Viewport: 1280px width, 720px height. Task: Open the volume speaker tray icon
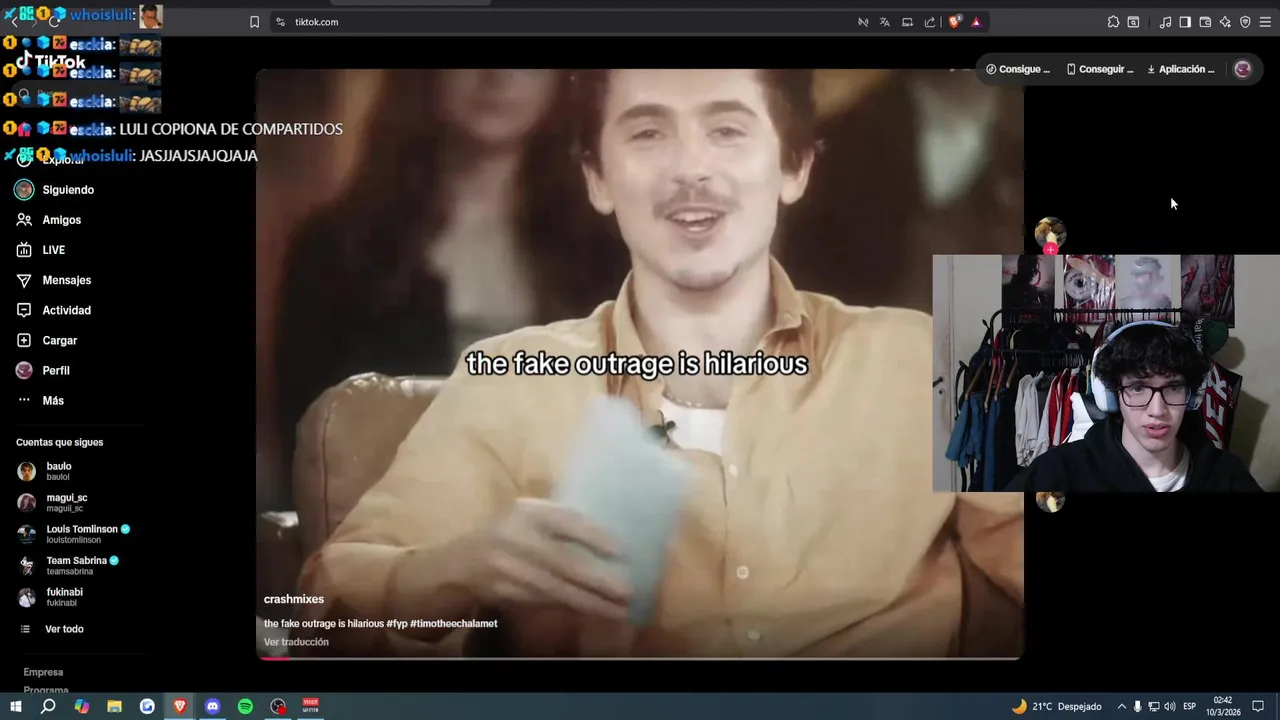pos(1170,706)
